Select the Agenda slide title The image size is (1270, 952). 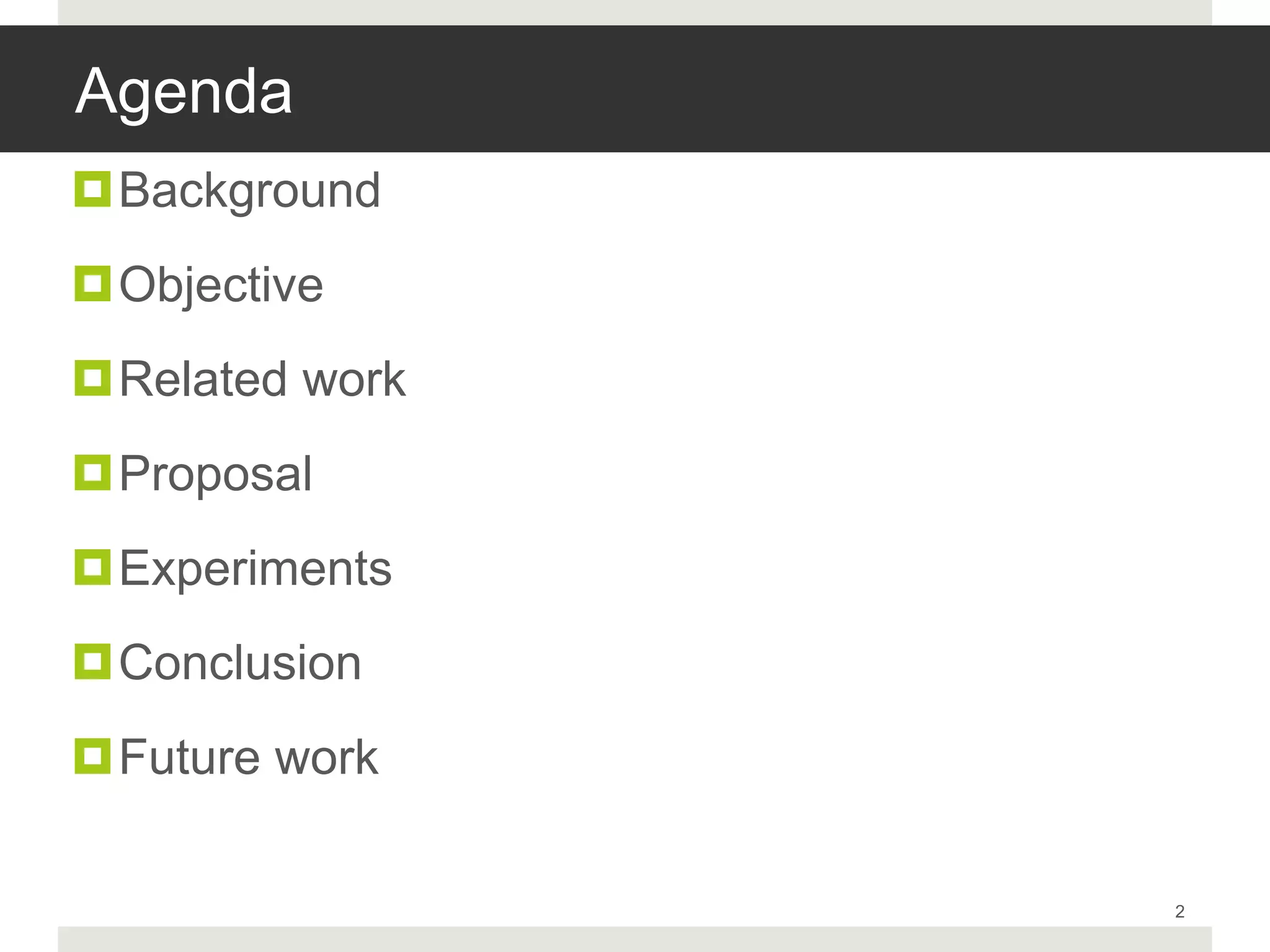coord(184,92)
